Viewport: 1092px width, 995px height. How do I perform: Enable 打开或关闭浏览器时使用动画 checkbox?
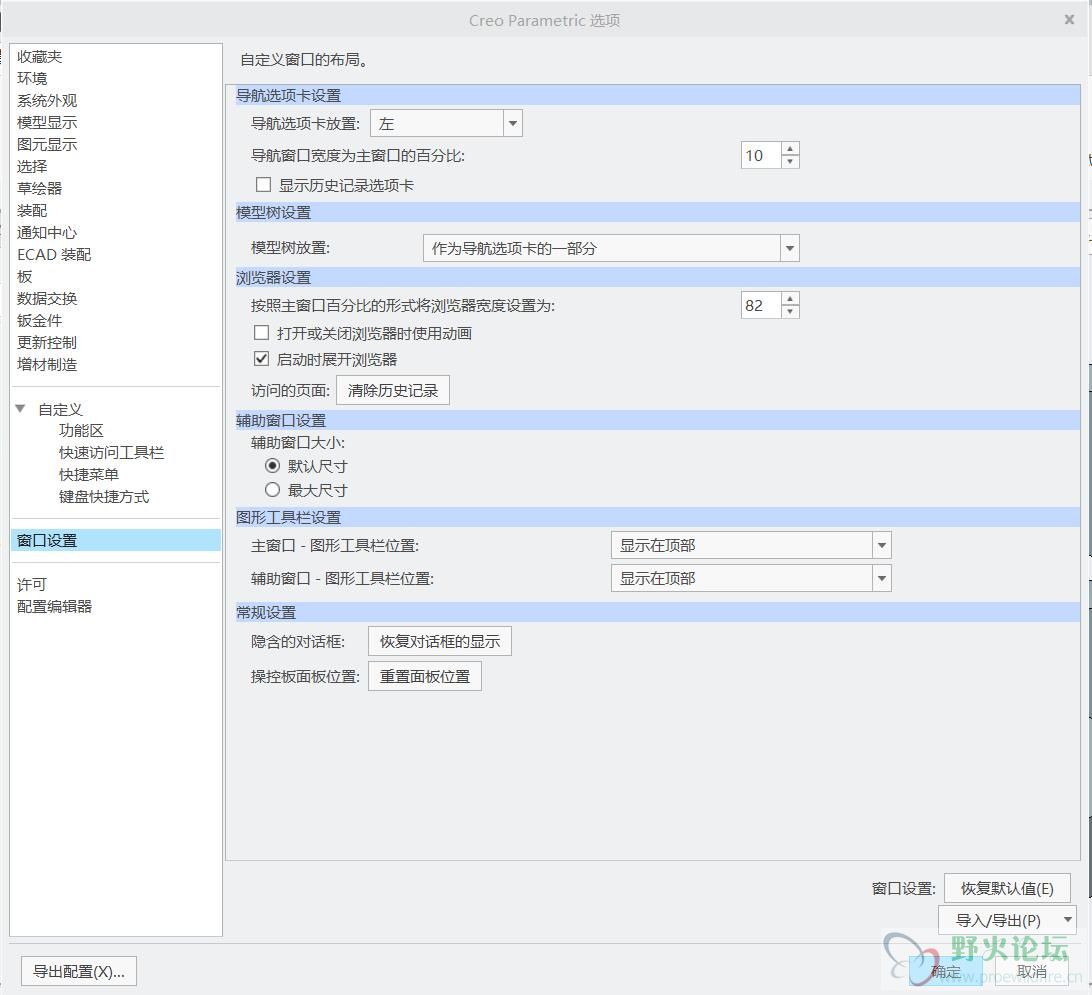(x=261, y=333)
